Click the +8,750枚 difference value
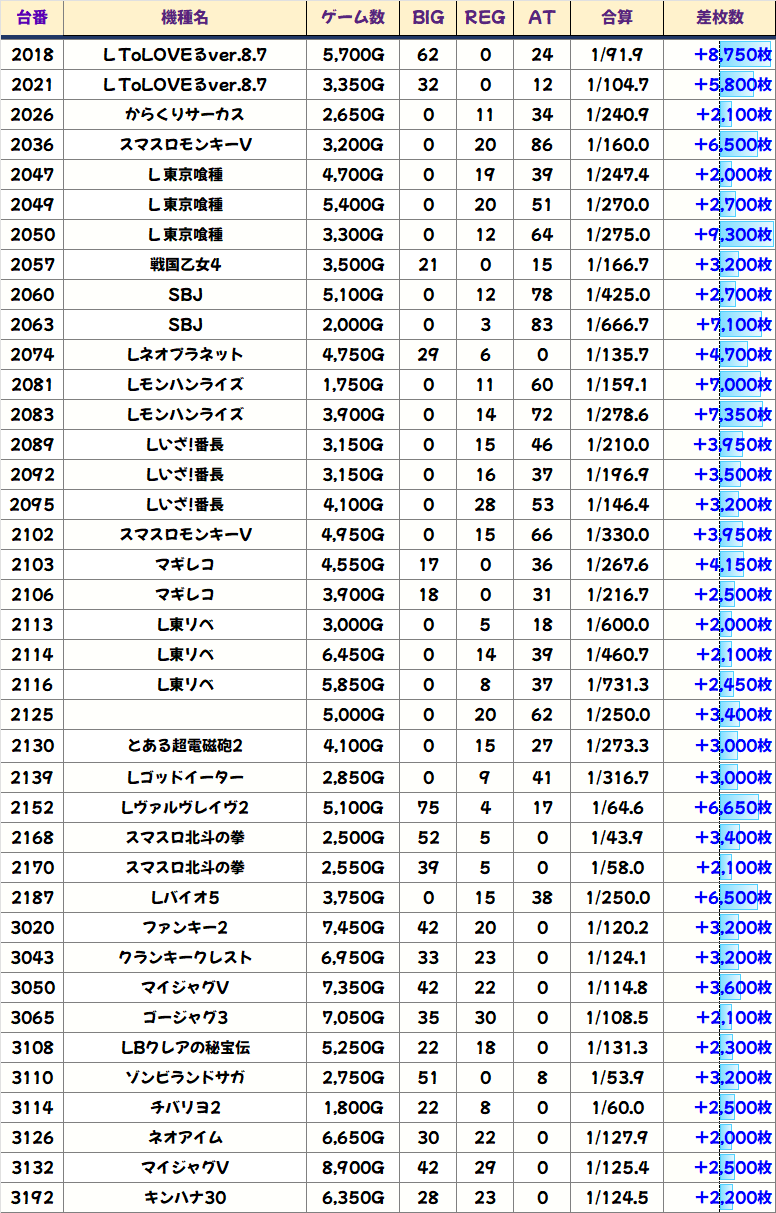 tap(732, 55)
